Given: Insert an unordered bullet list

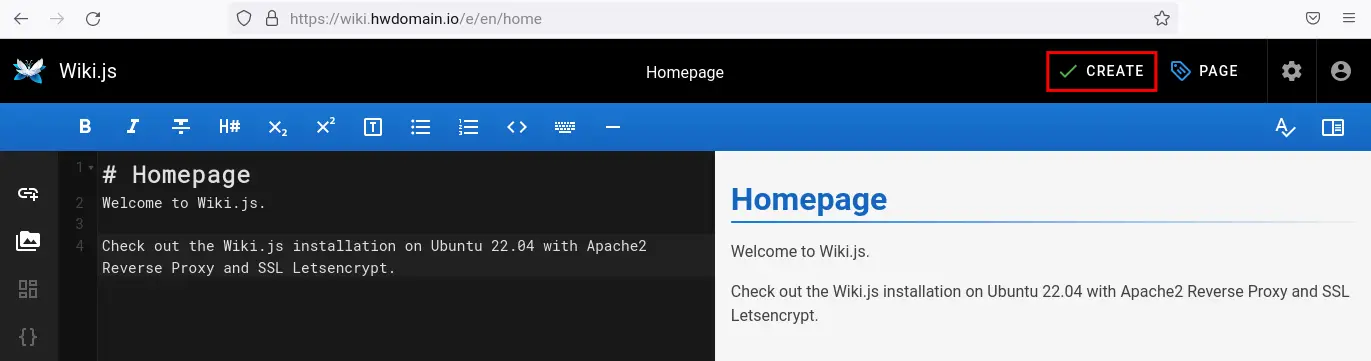Looking at the screenshot, I should click(x=421, y=127).
